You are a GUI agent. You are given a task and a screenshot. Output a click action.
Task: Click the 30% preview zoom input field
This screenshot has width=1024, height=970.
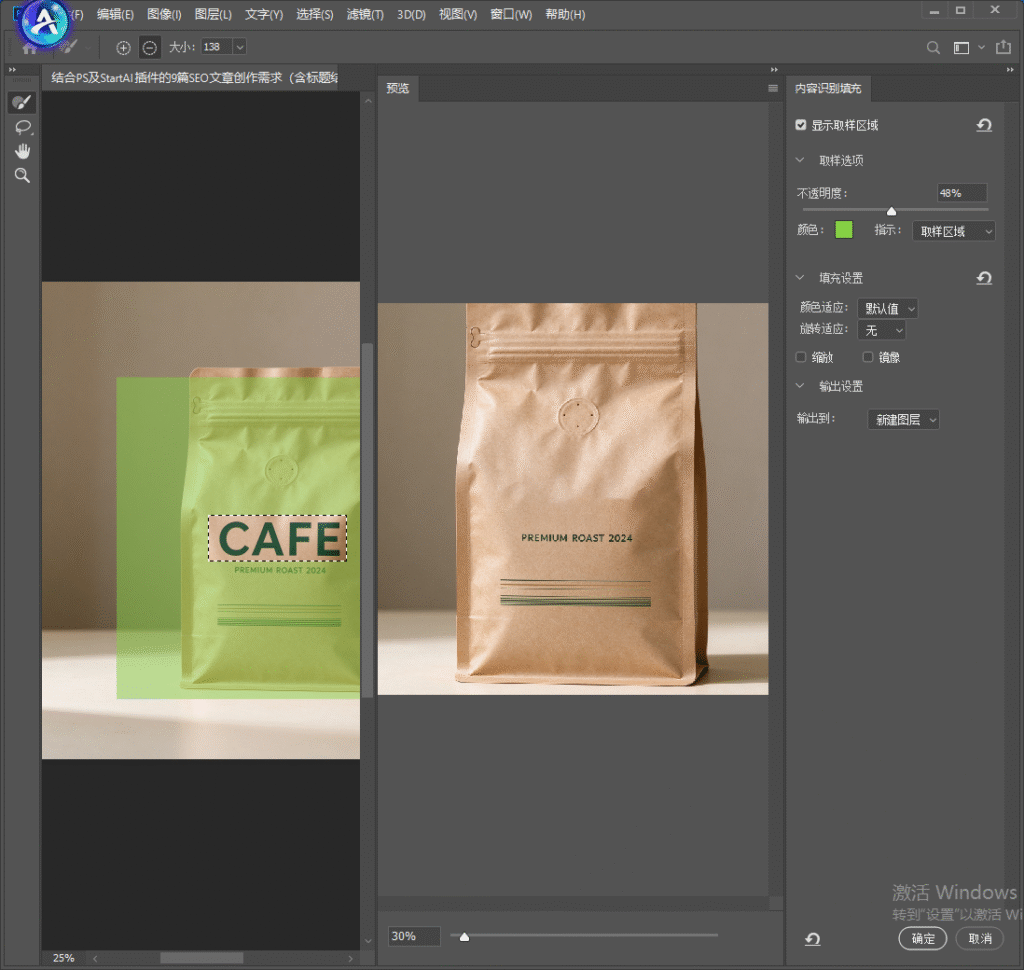414,936
